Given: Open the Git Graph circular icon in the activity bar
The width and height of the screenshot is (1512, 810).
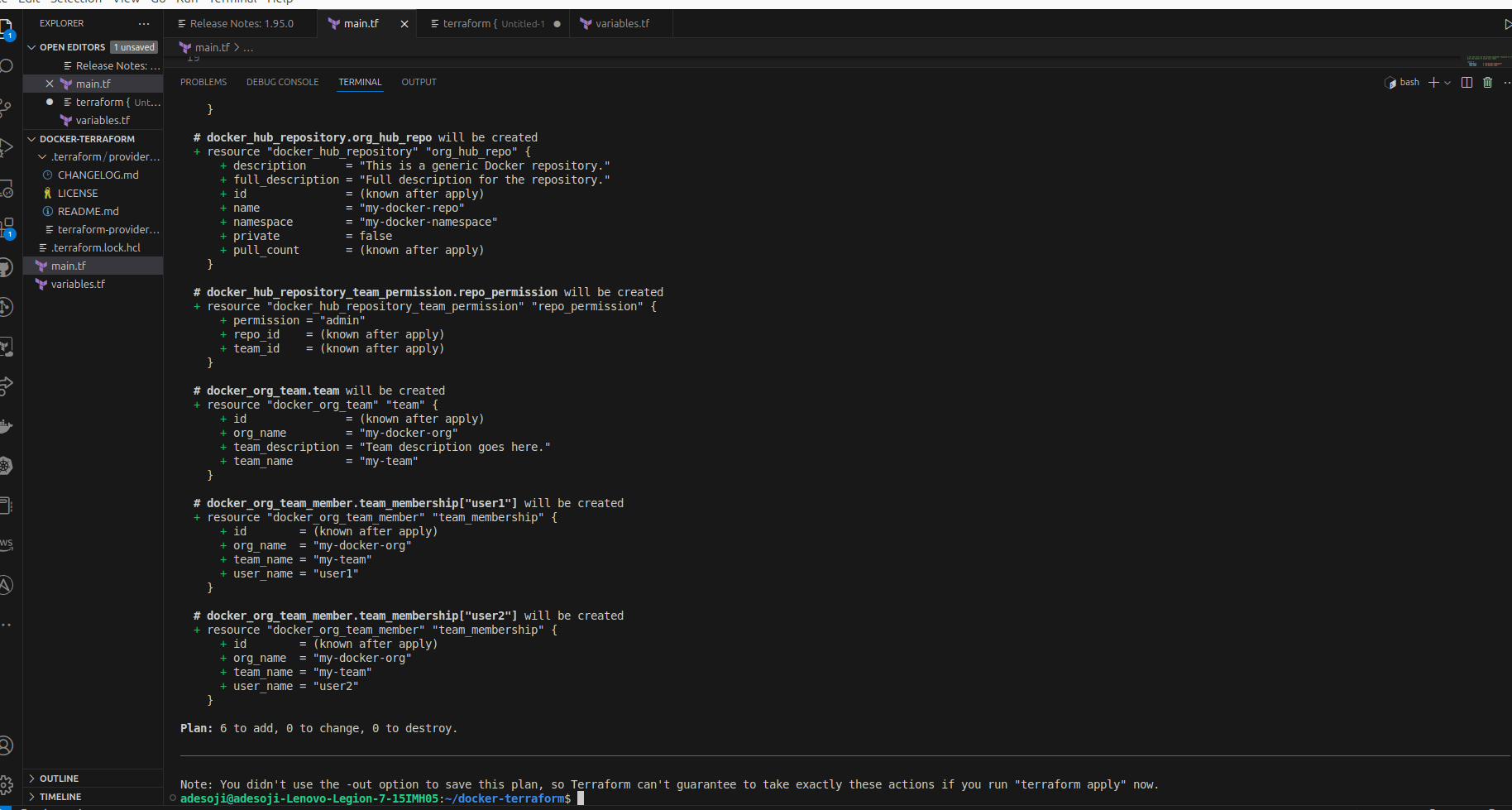Looking at the screenshot, I should (x=7, y=307).
